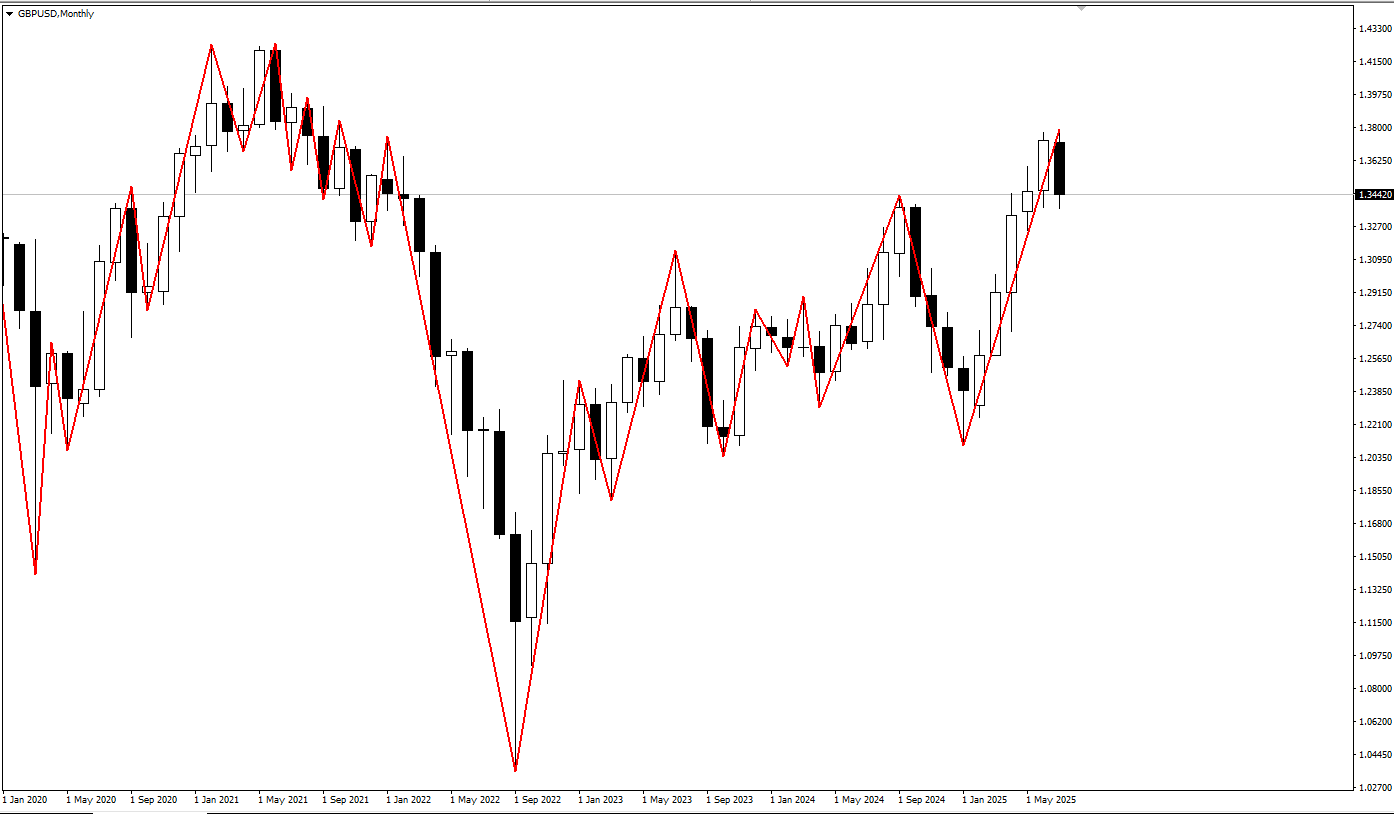1394x814 pixels.
Task: Click the 1.02700 price scale label
Action: click(1374, 787)
